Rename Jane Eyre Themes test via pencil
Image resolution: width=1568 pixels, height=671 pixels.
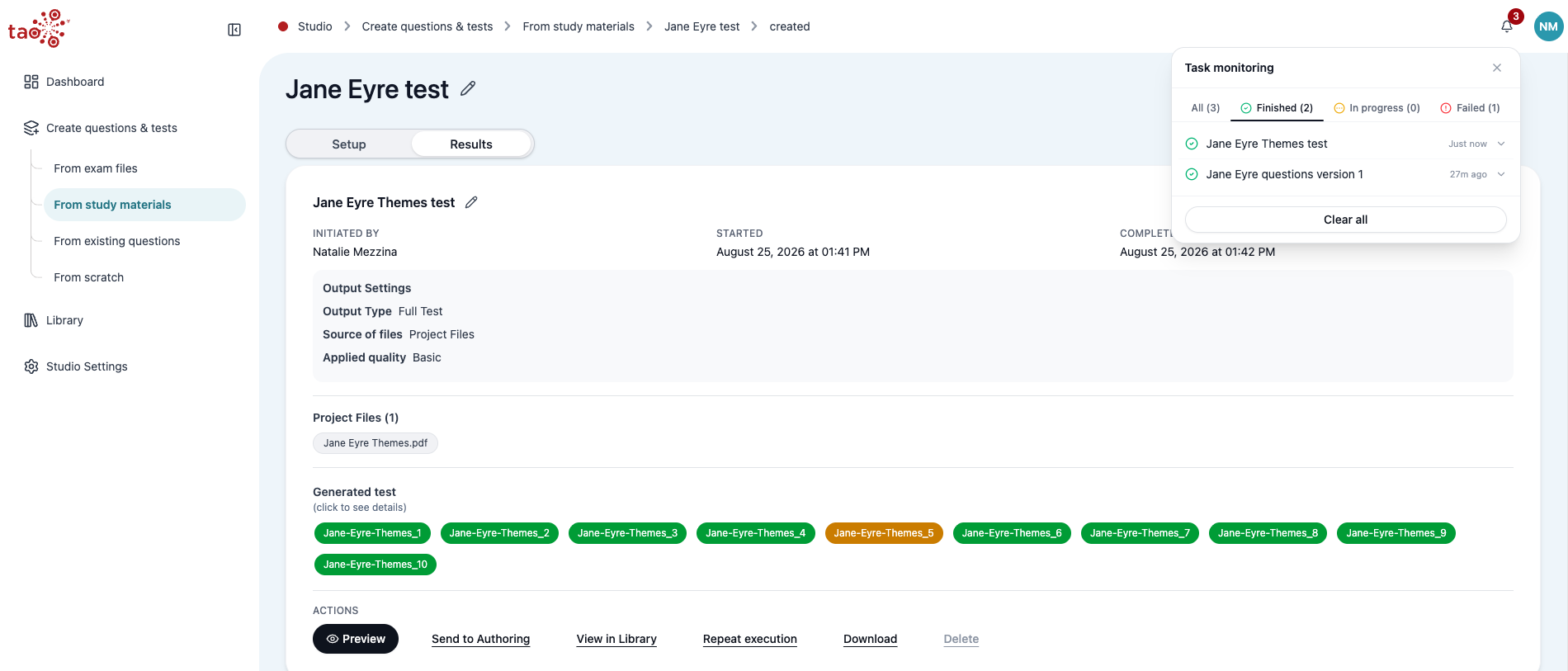[471, 202]
